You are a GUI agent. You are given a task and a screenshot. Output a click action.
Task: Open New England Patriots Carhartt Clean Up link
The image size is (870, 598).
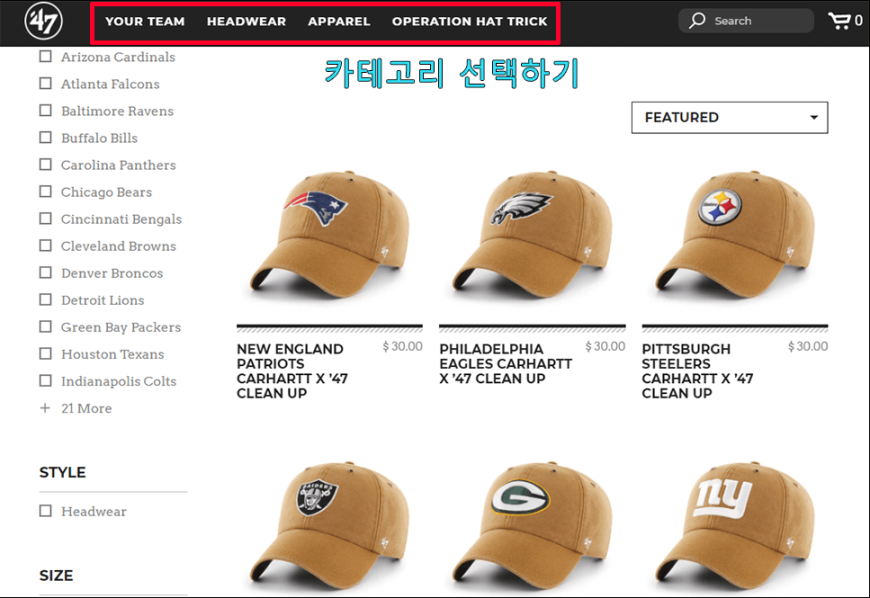(x=292, y=371)
